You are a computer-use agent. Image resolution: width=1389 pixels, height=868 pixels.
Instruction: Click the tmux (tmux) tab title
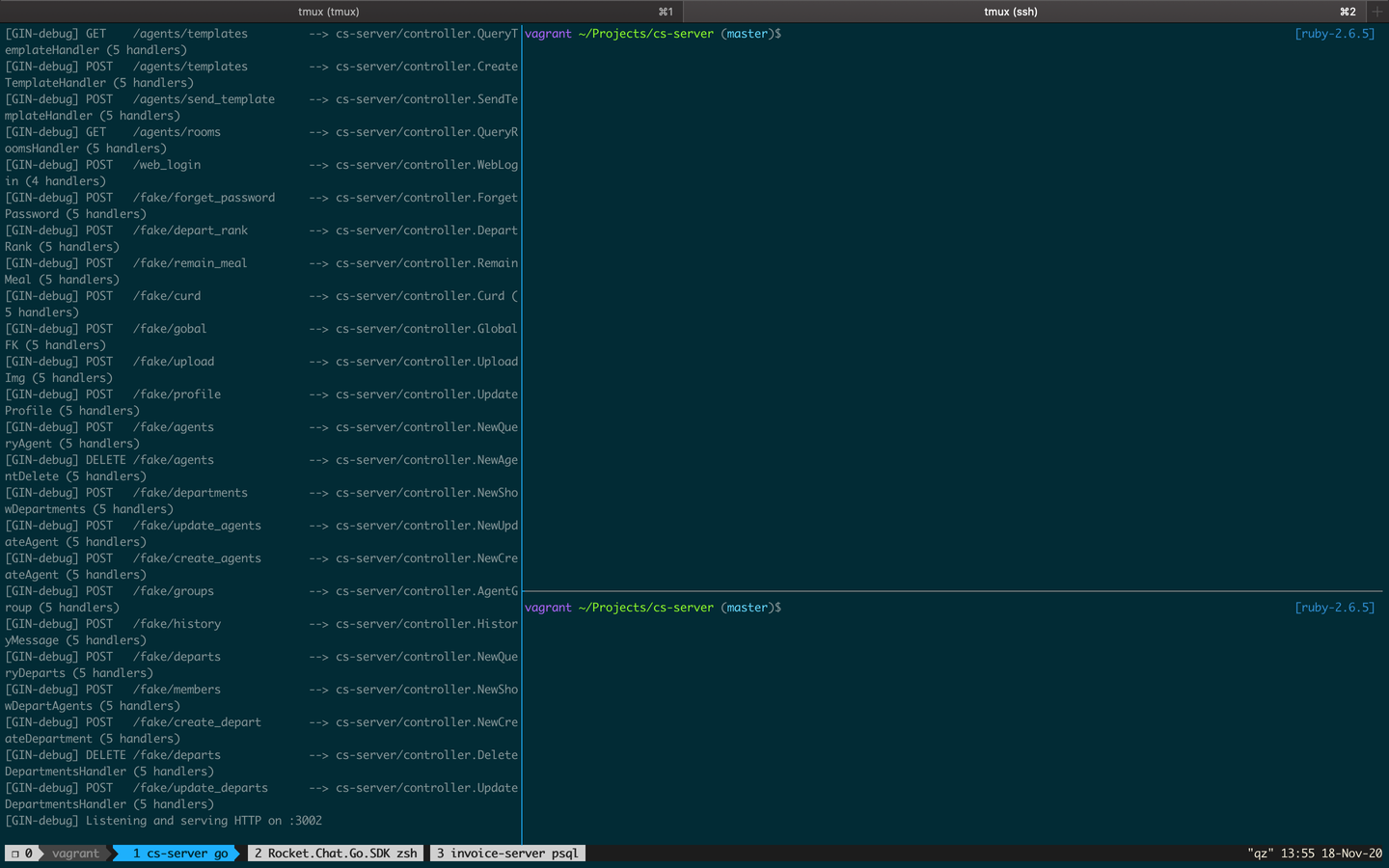tap(328, 12)
